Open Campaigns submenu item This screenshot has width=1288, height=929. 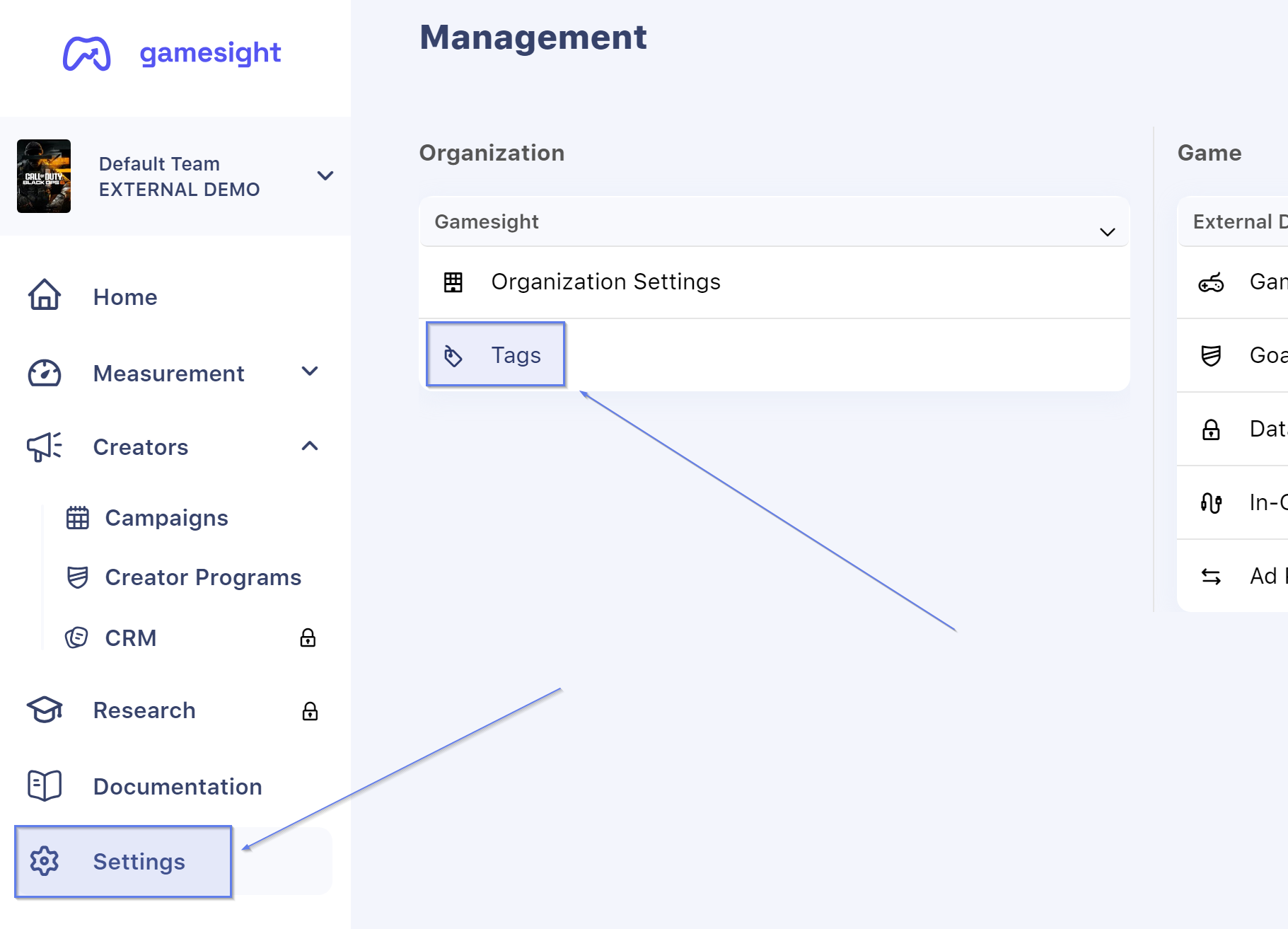point(167,519)
